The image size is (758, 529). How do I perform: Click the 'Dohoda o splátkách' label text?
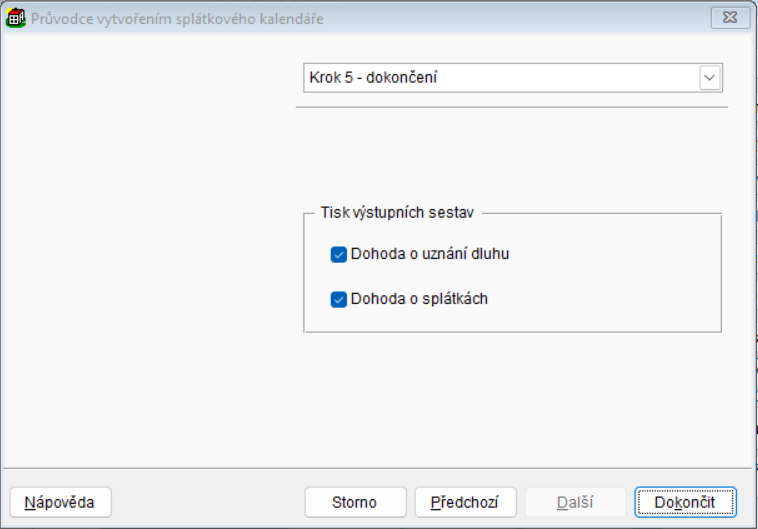(x=419, y=298)
